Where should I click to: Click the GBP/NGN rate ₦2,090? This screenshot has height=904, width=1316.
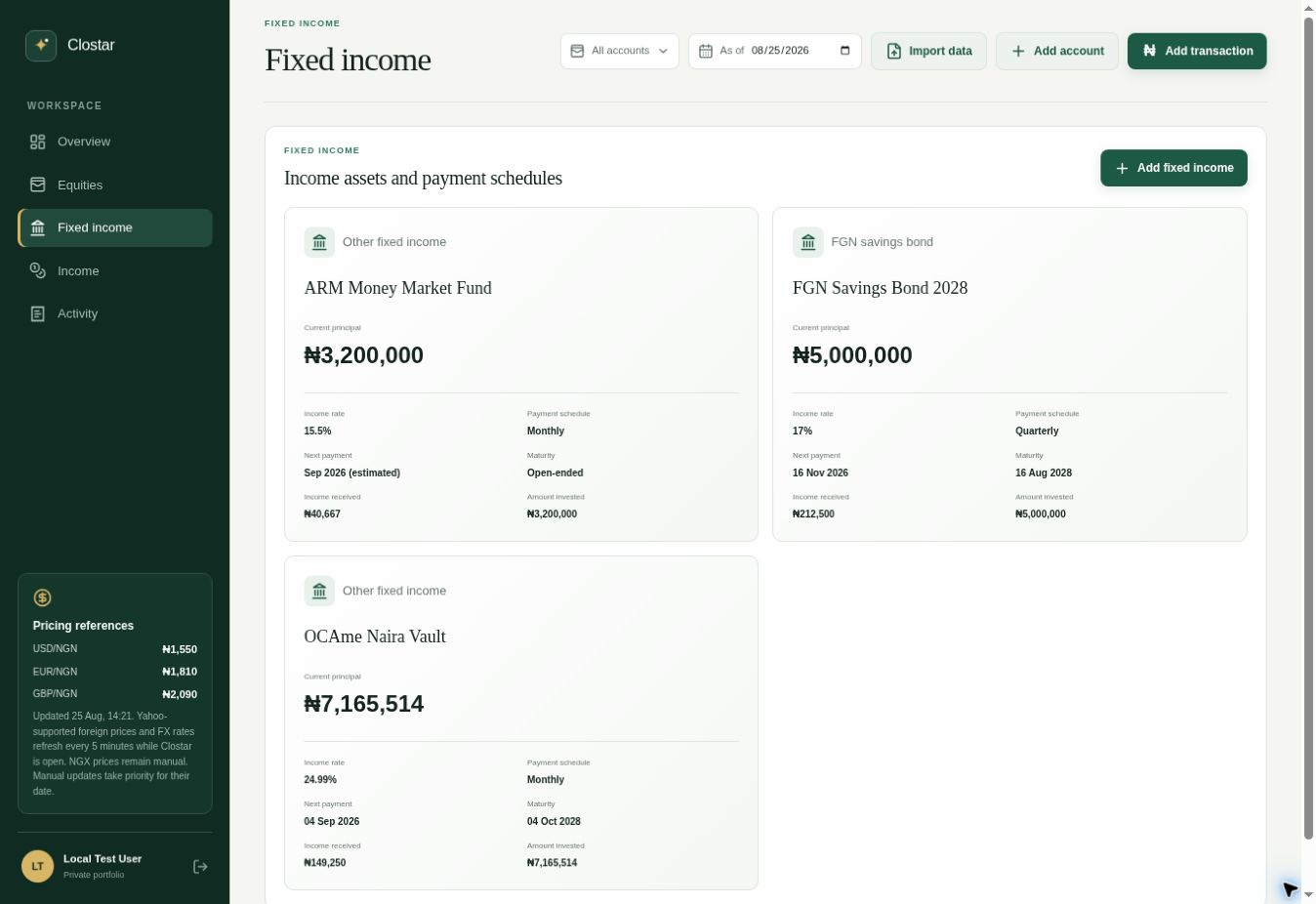(x=180, y=694)
